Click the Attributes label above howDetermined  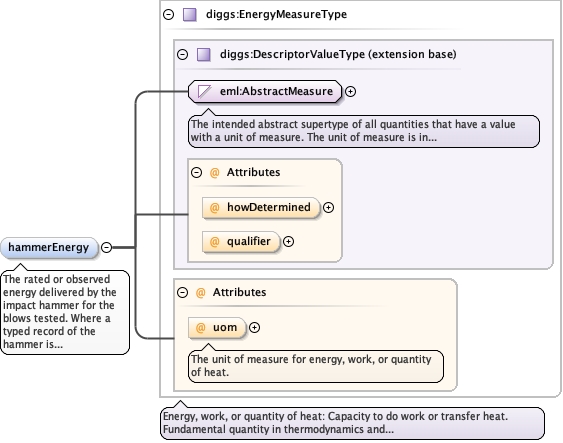[253, 172]
